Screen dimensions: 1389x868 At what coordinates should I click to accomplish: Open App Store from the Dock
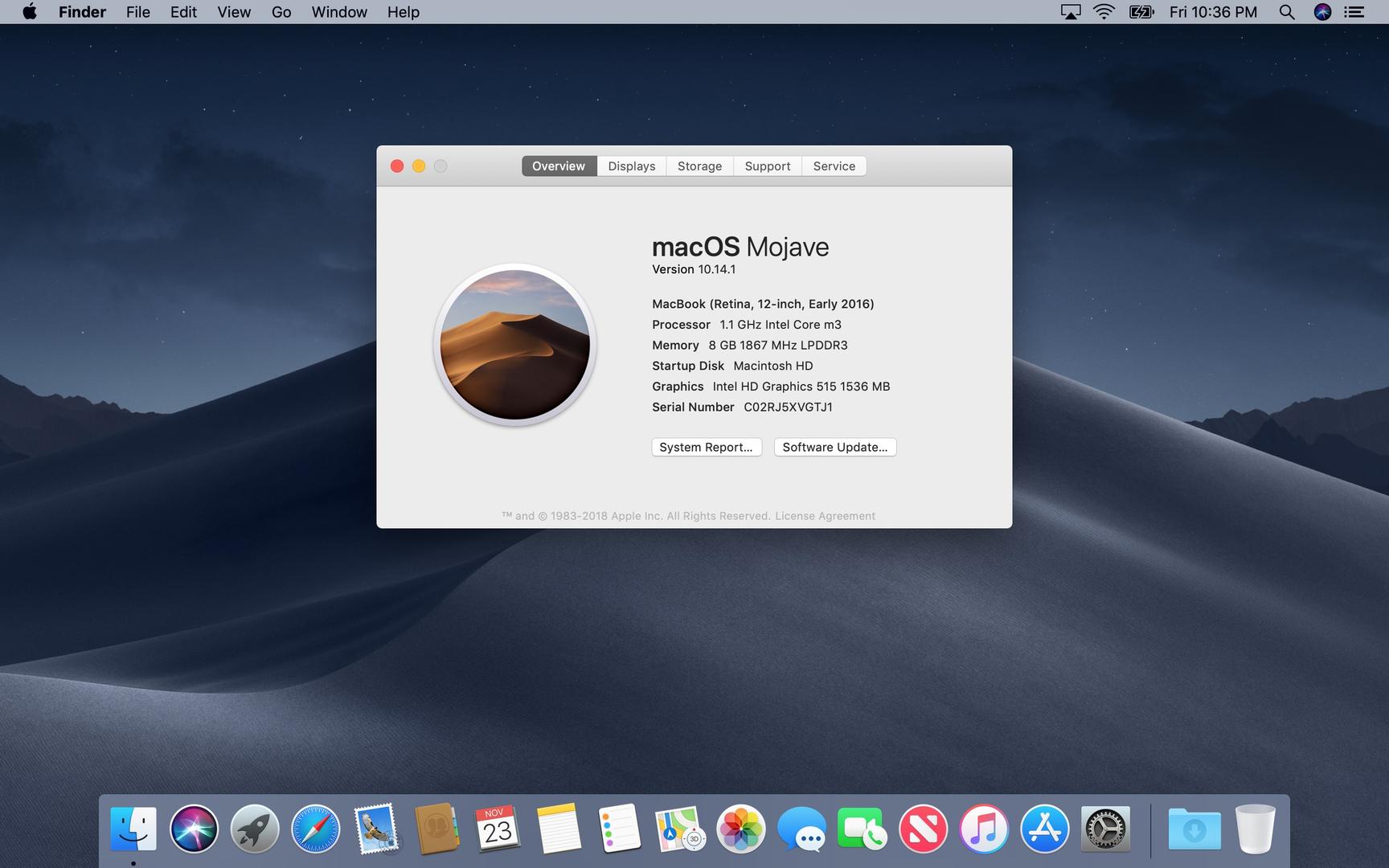[1044, 829]
